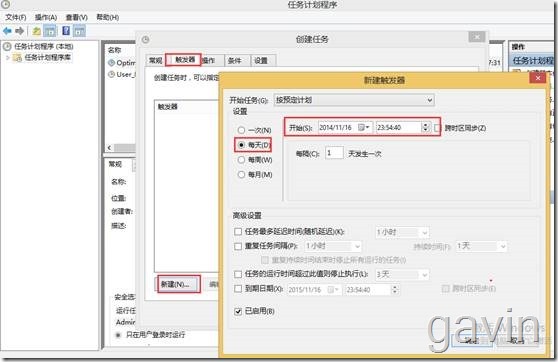Click the 新建(N)... button
558x362 pixels.
pyautogui.click(x=179, y=284)
